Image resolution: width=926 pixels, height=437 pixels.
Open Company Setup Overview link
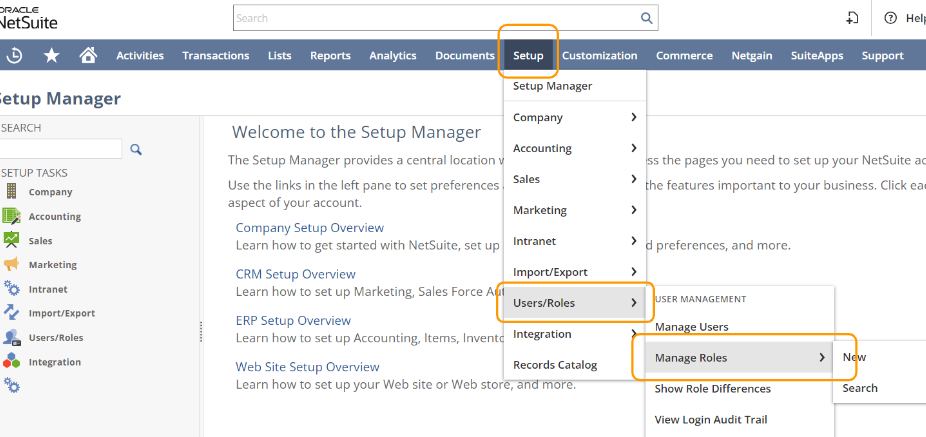click(309, 228)
